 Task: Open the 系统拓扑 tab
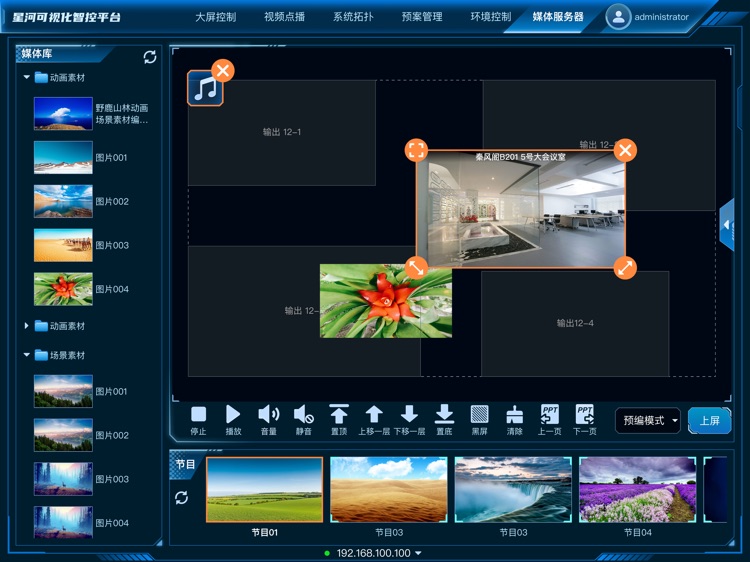pos(353,17)
